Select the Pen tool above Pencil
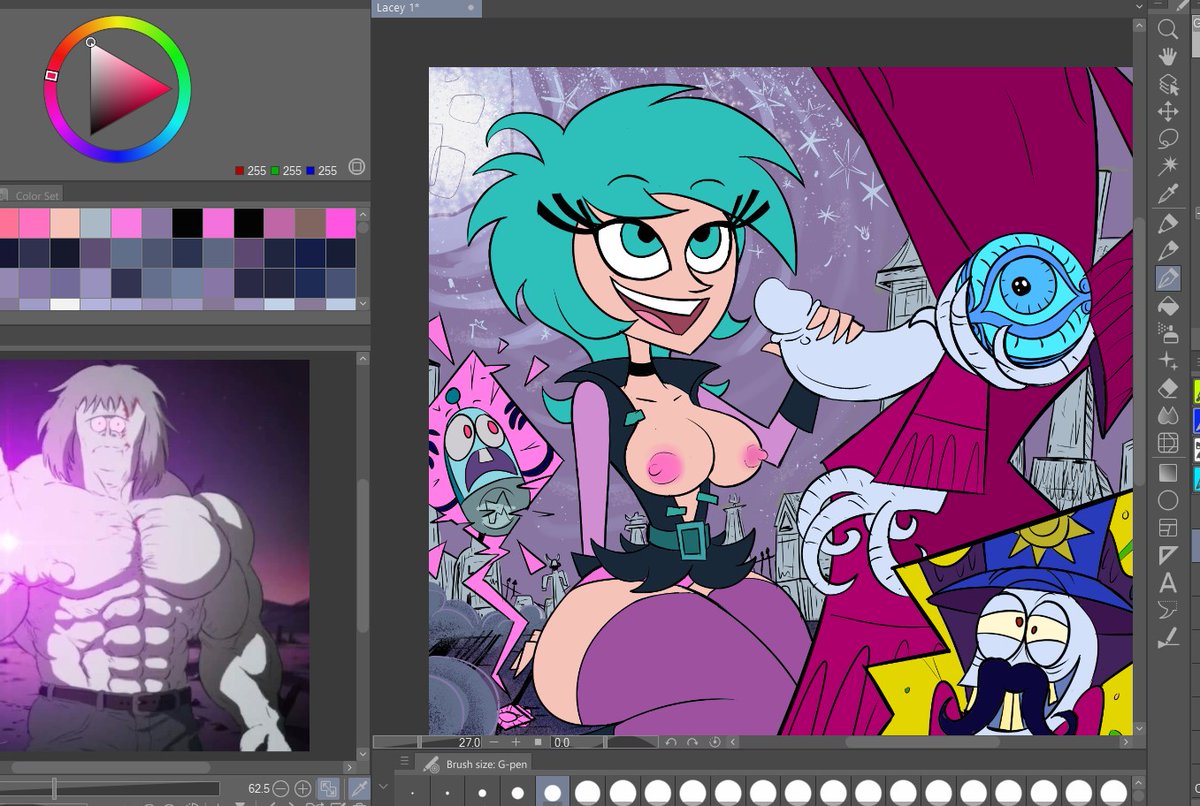This screenshot has width=1200, height=806. (1167, 223)
